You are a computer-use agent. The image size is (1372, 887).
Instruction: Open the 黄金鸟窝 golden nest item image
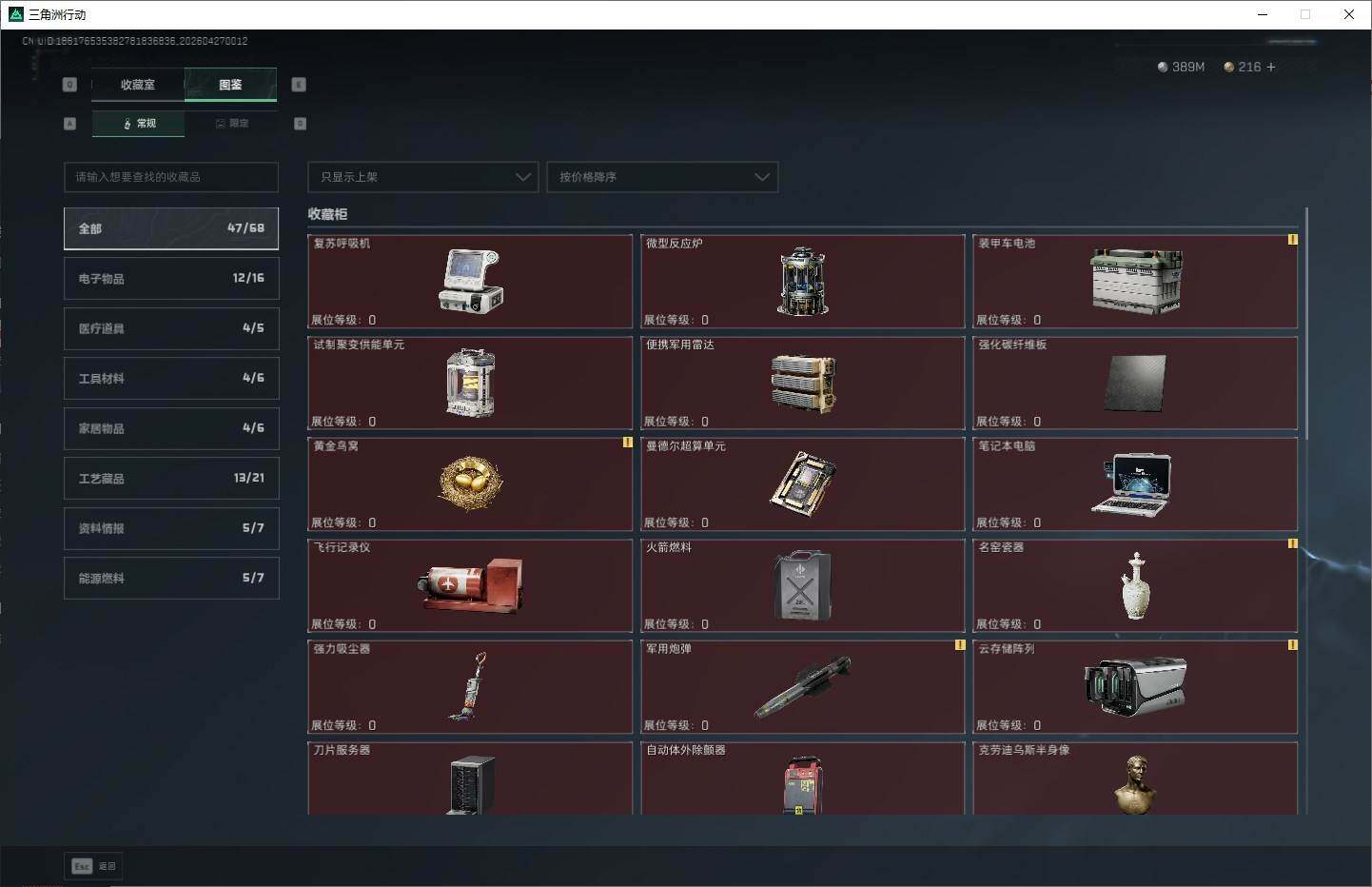(x=471, y=483)
